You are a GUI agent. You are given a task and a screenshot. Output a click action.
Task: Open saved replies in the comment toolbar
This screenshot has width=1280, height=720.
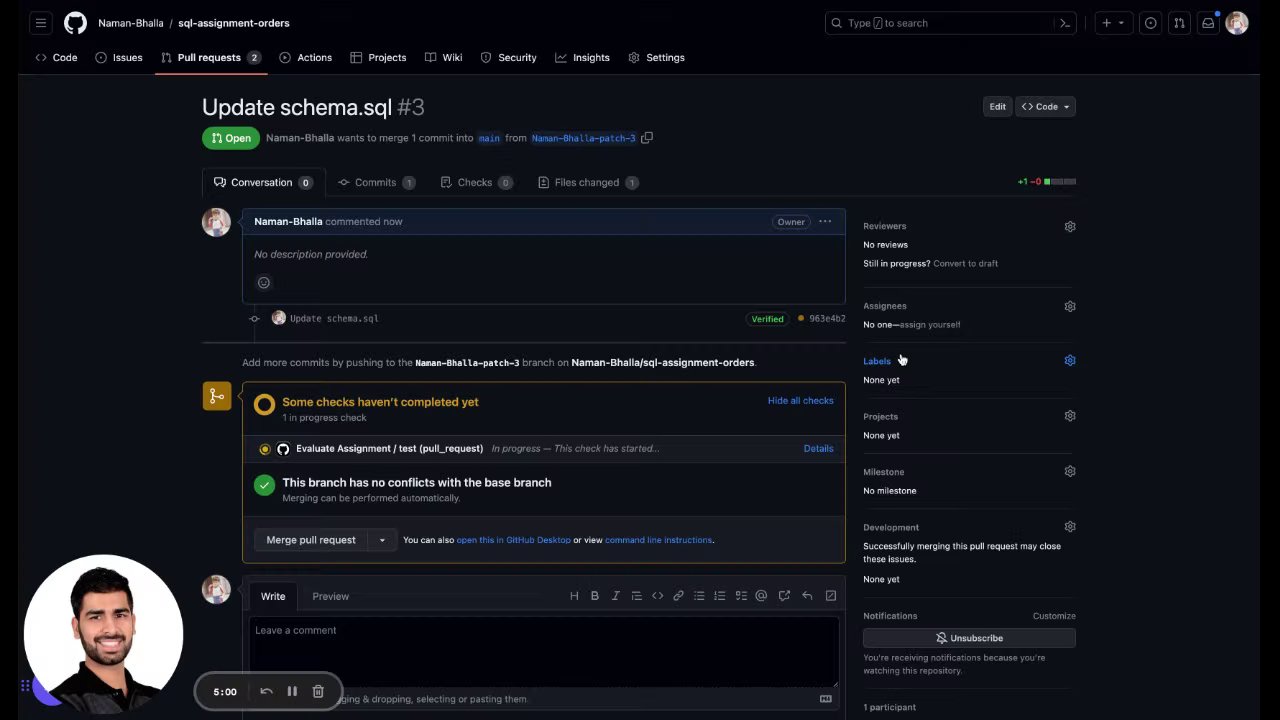(x=807, y=596)
